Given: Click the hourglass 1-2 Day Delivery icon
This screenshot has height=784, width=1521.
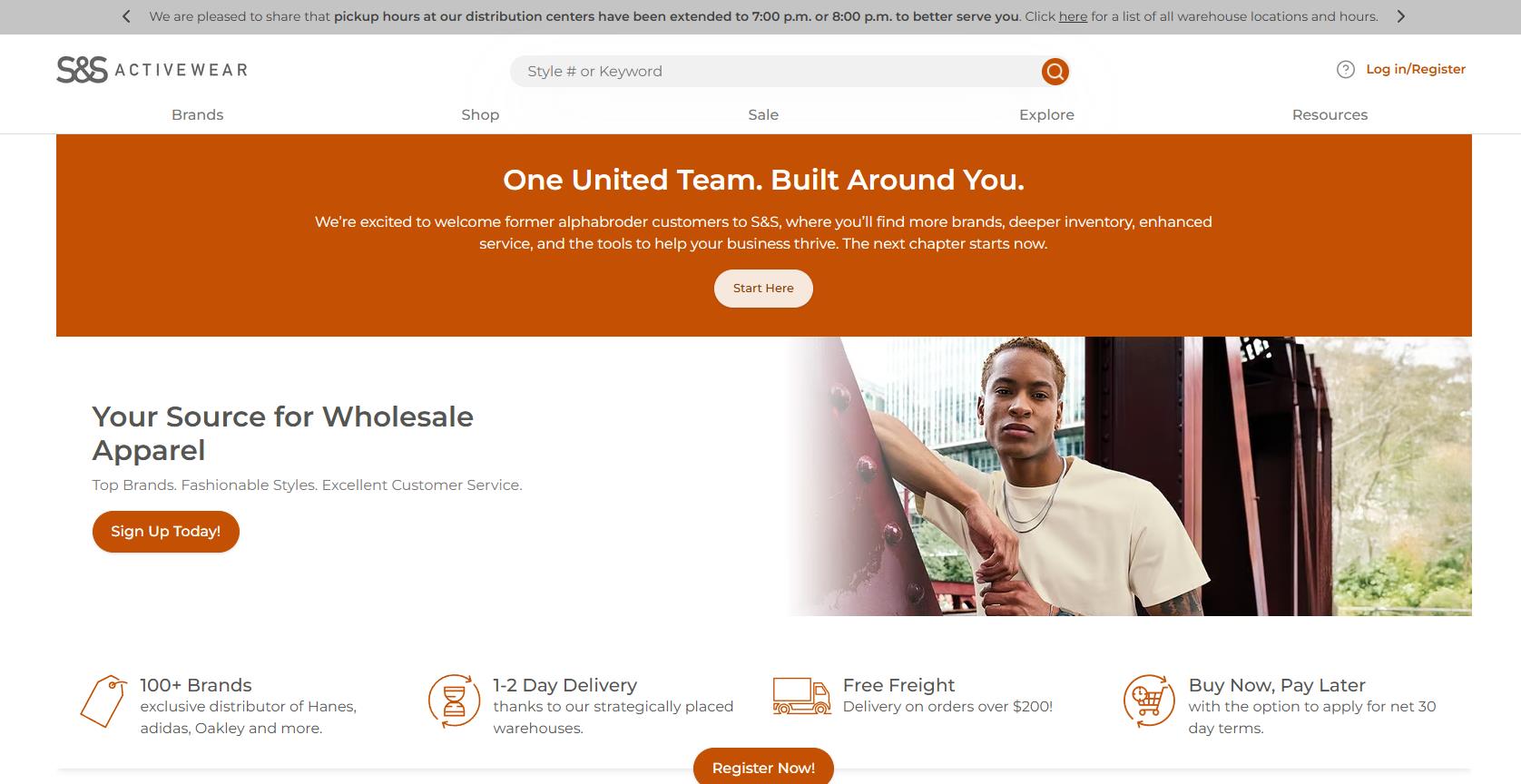Looking at the screenshot, I should point(454,701).
